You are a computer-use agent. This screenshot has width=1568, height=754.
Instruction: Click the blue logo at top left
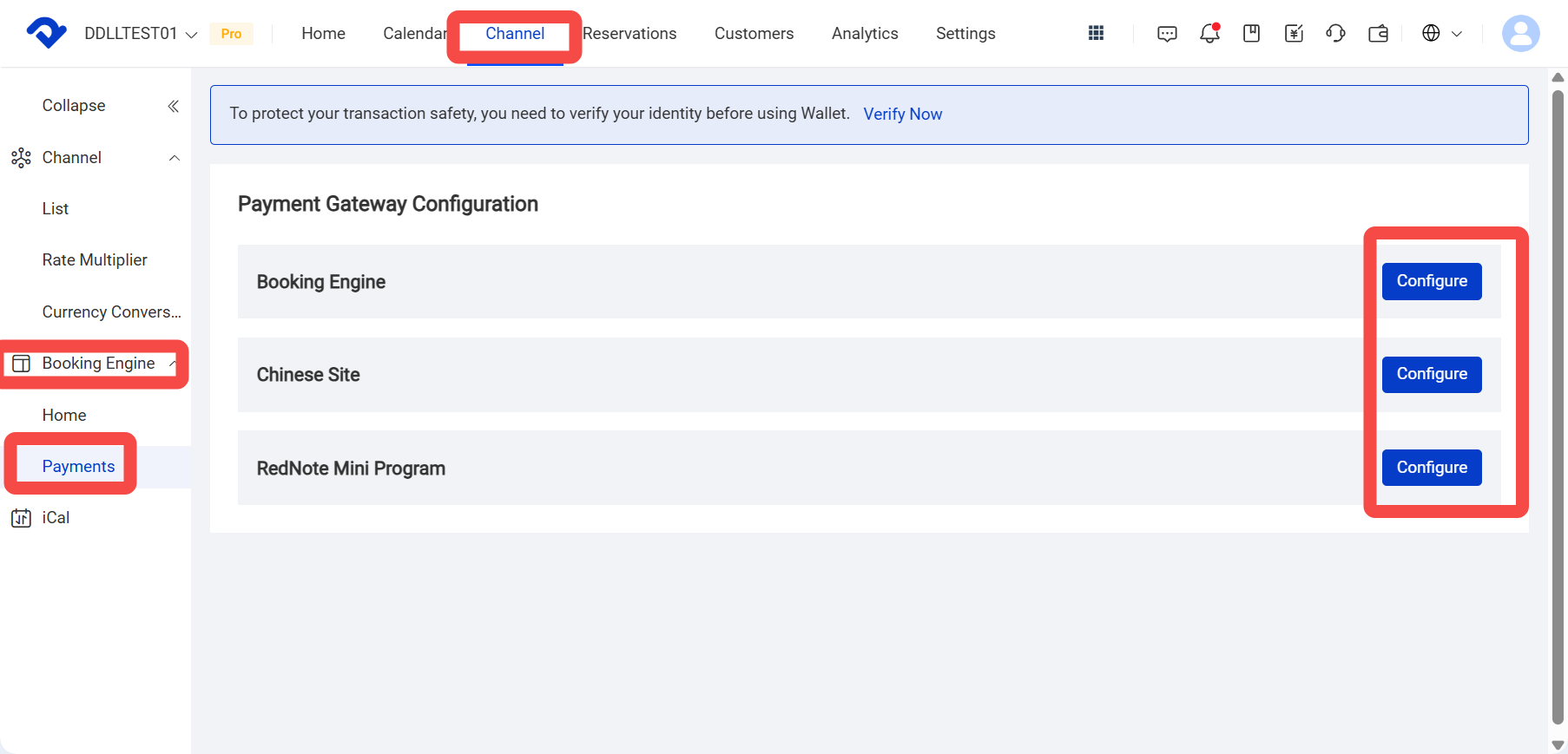pos(46,33)
